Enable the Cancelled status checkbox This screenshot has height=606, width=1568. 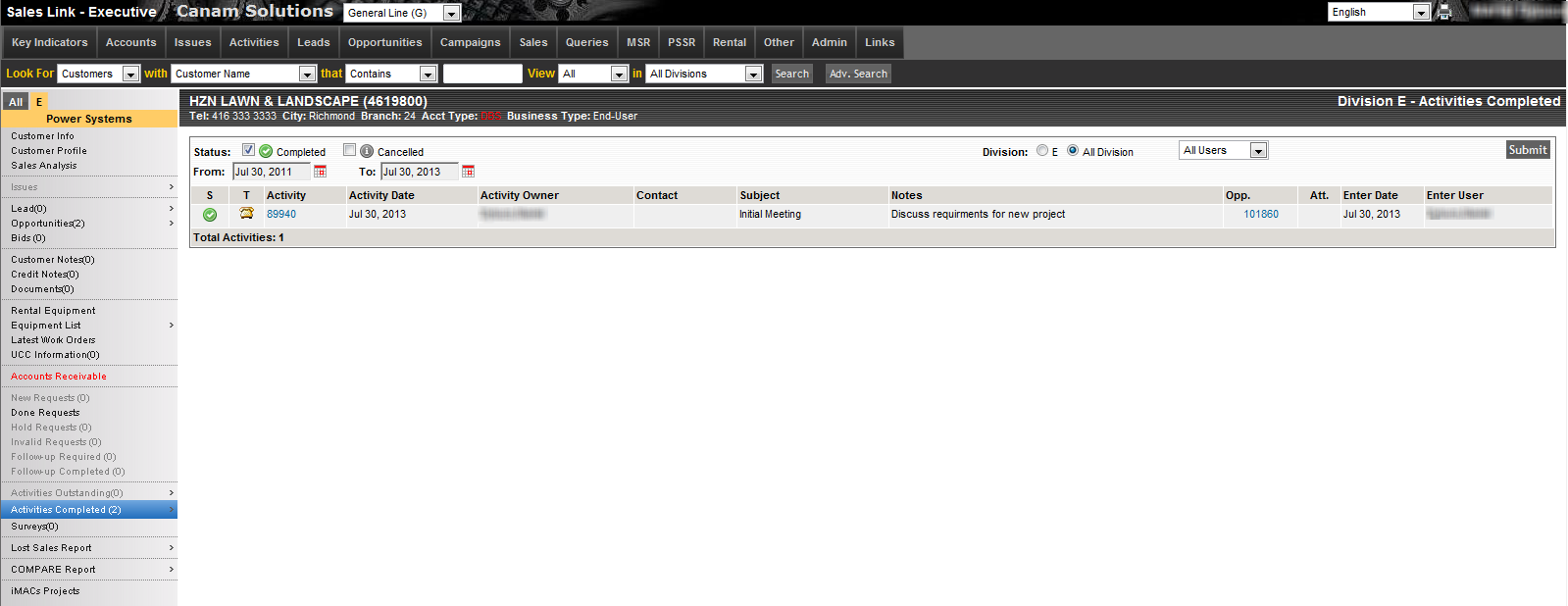(x=349, y=150)
